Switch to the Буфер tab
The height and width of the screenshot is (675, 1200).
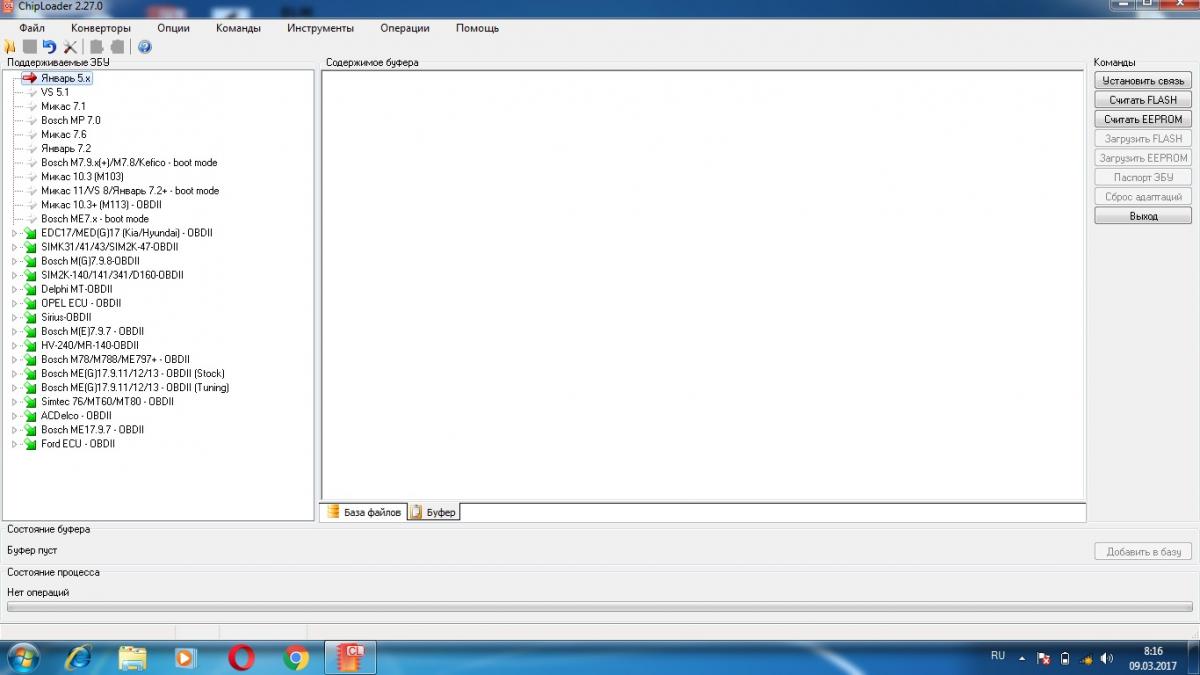pos(433,512)
